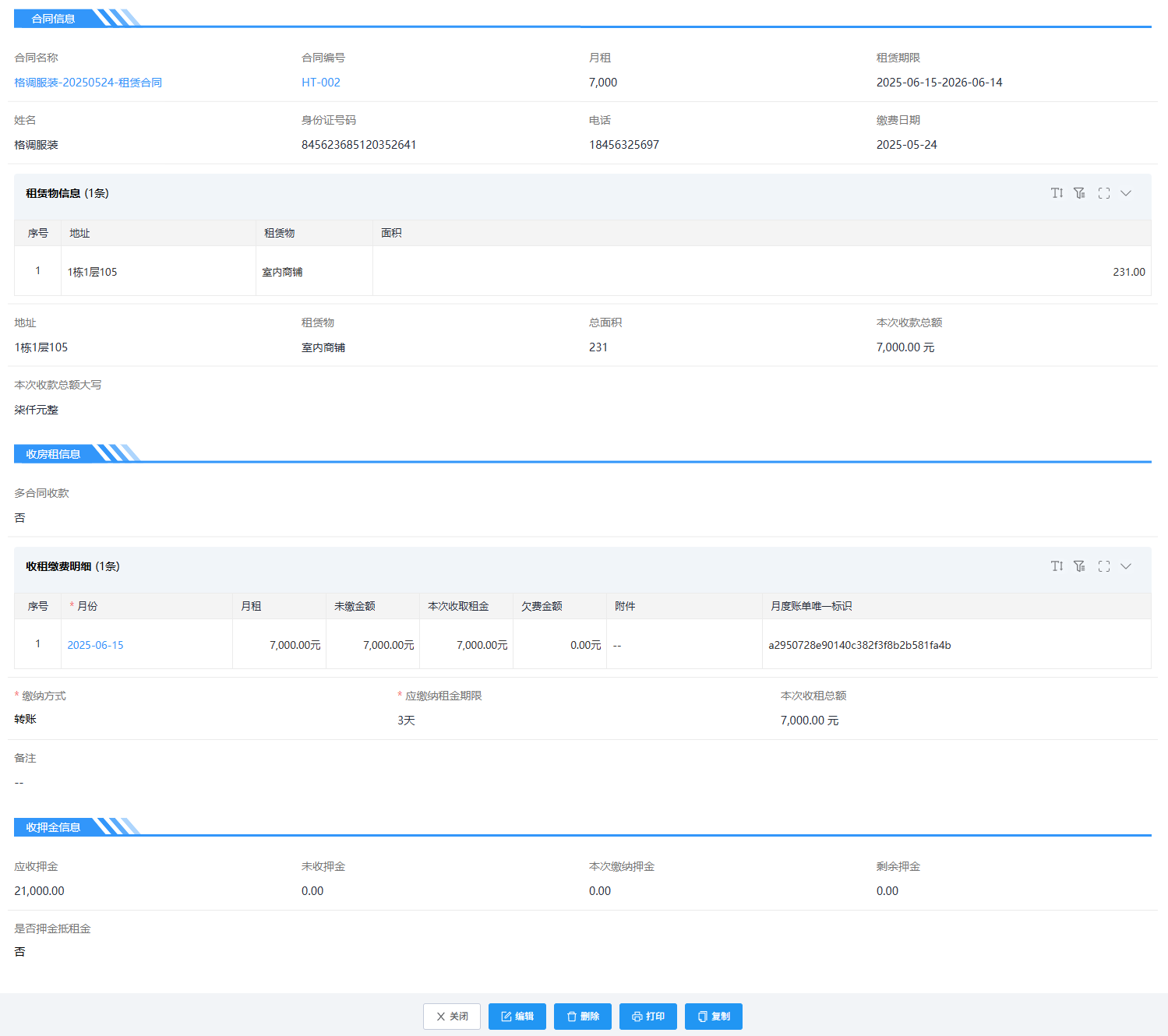Open filter icon in 租赁物信息 table
1168x1036 pixels.
(1079, 193)
